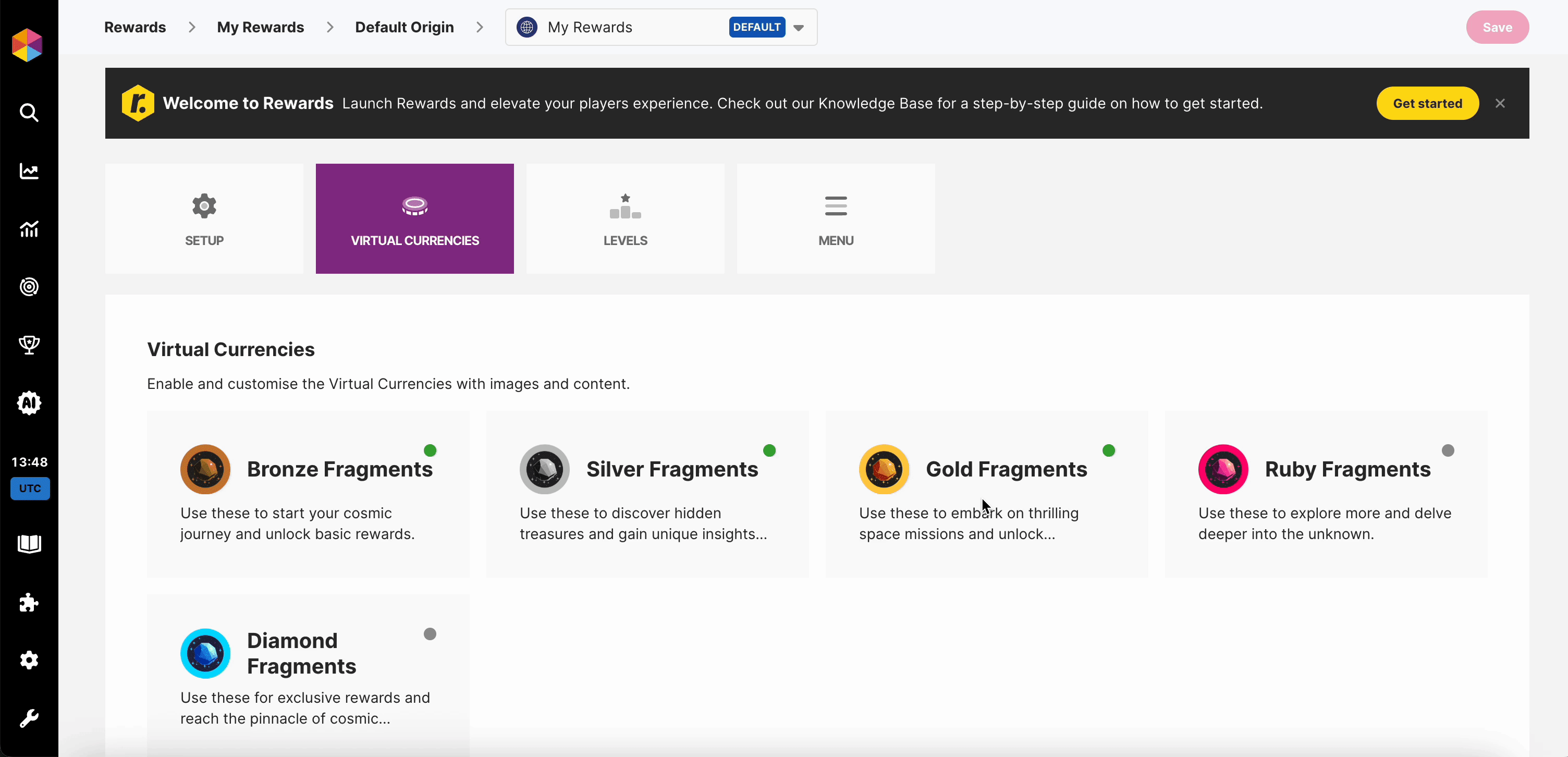Switch to the SETUP tab
The height and width of the screenshot is (757, 1568).
point(204,218)
